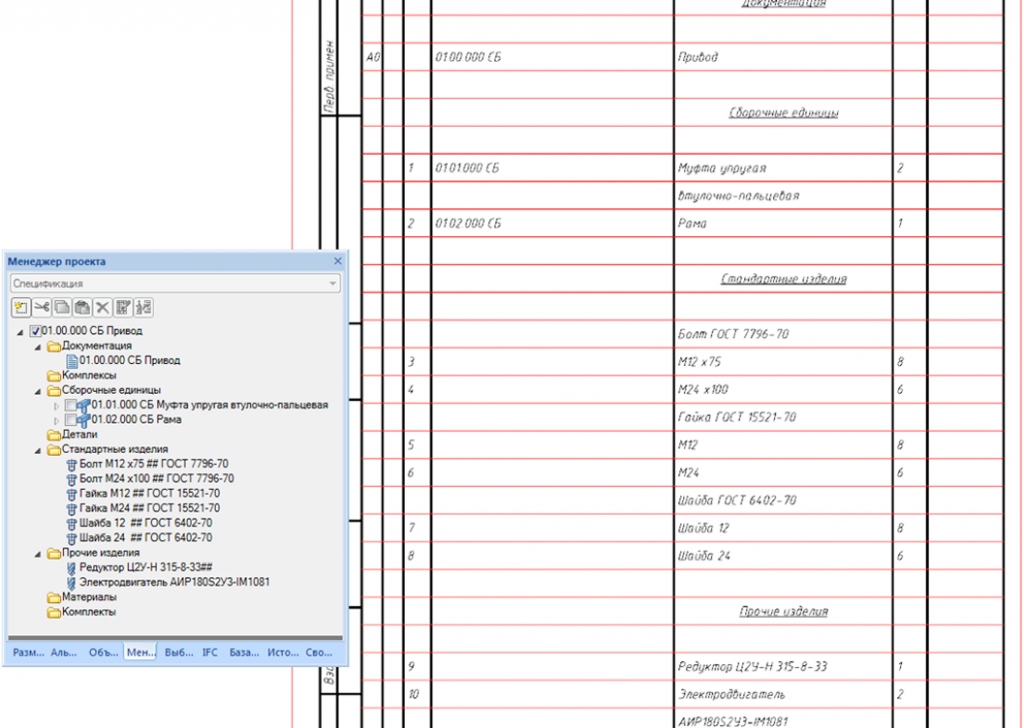The height and width of the screenshot is (728, 1024).
Task: Click the new item icon in project manager toolbar
Action: pos(21,308)
